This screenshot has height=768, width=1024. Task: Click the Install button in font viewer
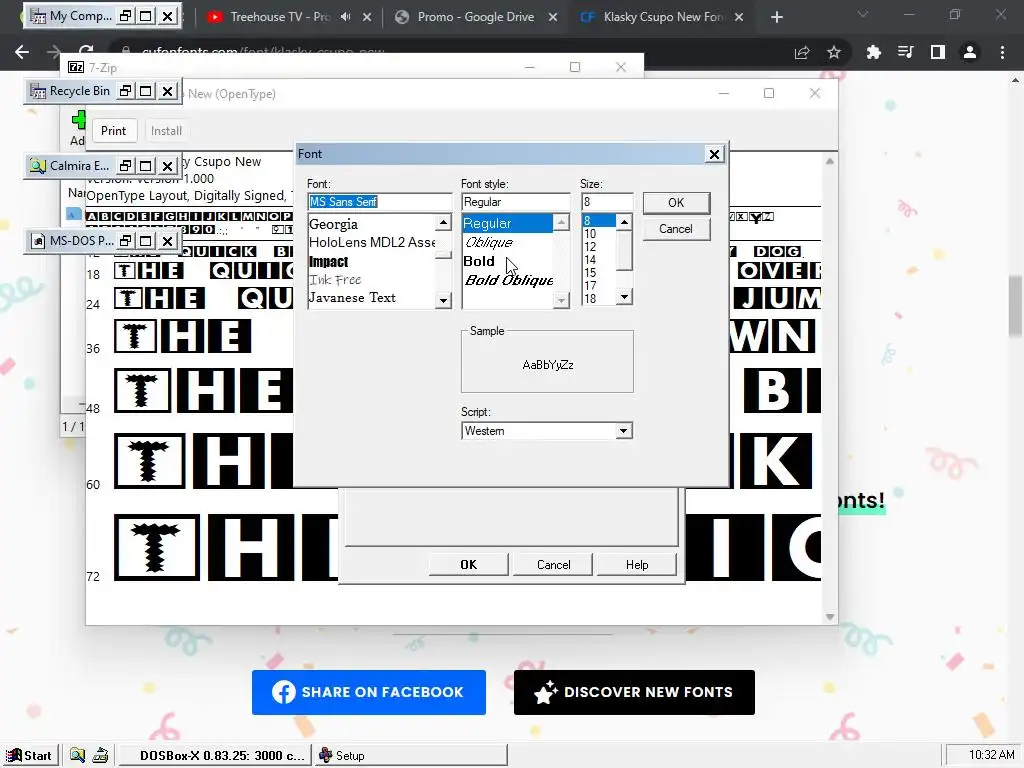click(167, 131)
